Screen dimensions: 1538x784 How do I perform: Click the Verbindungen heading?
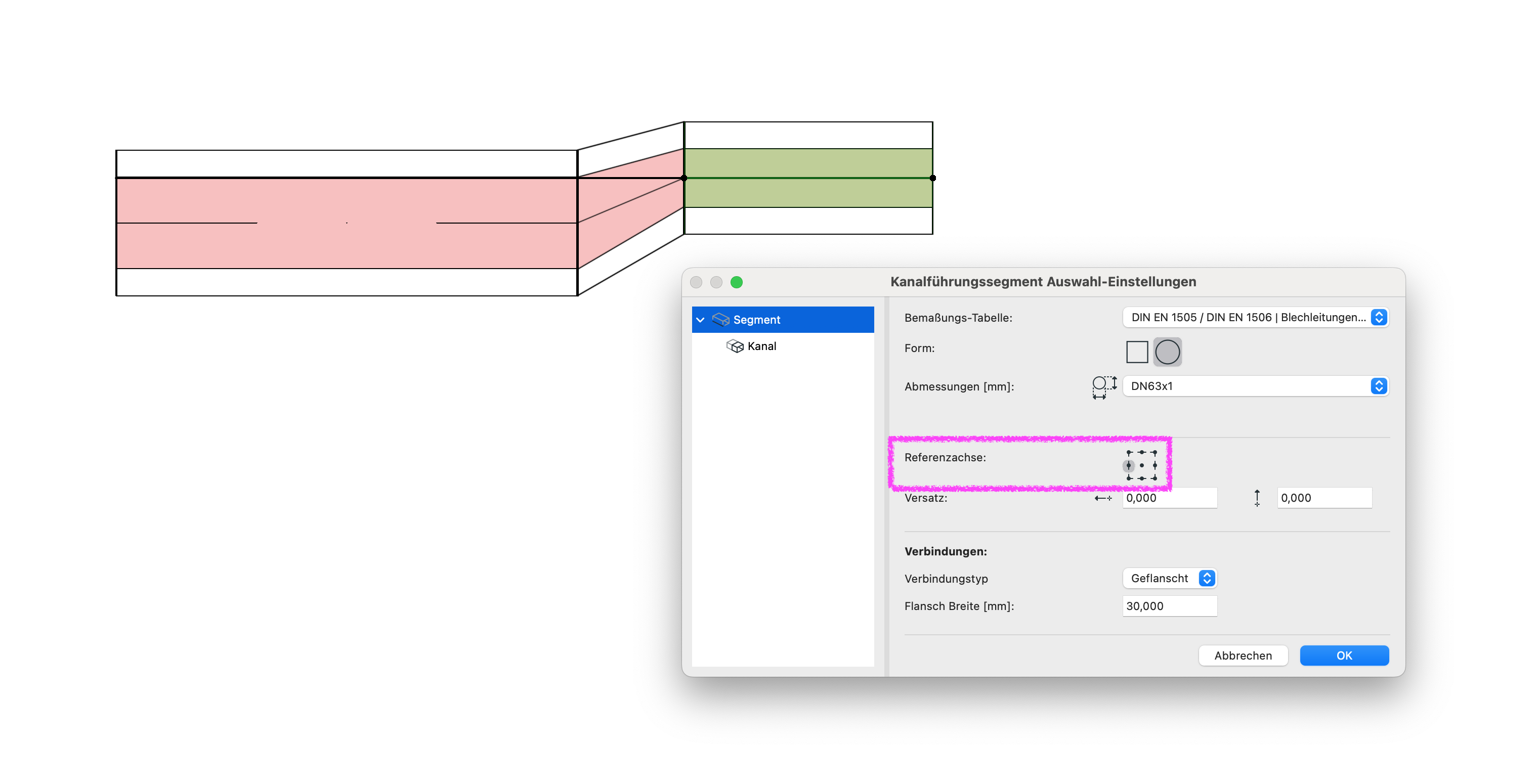[x=946, y=551]
